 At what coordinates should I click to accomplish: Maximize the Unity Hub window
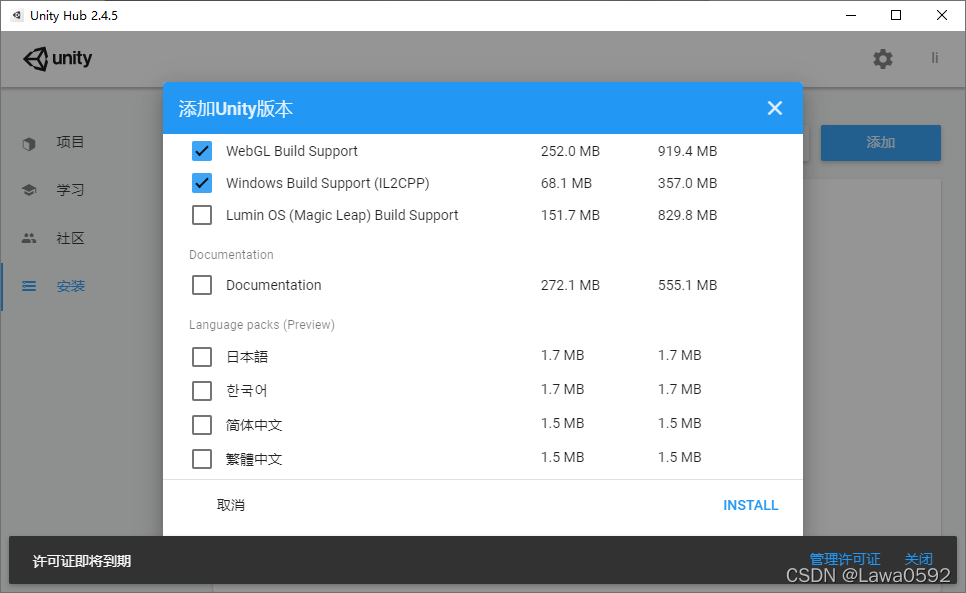point(896,15)
